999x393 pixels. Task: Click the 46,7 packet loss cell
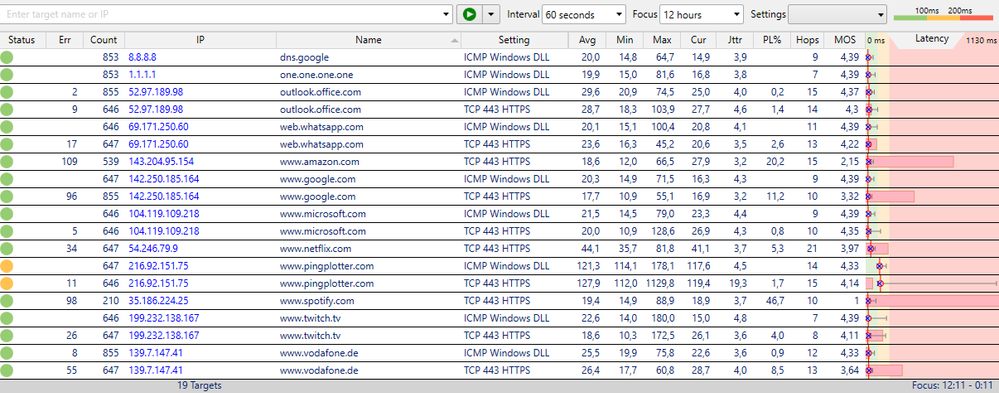click(772, 301)
